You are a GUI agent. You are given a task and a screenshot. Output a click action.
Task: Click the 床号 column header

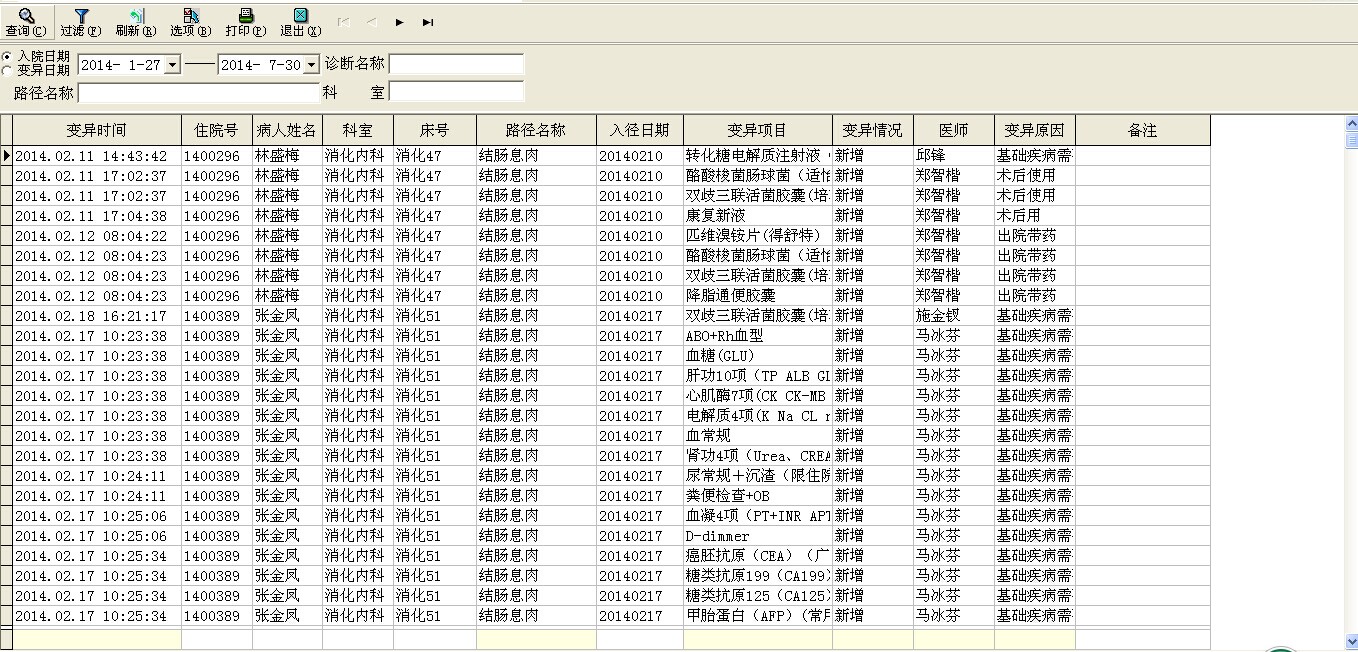click(435, 130)
